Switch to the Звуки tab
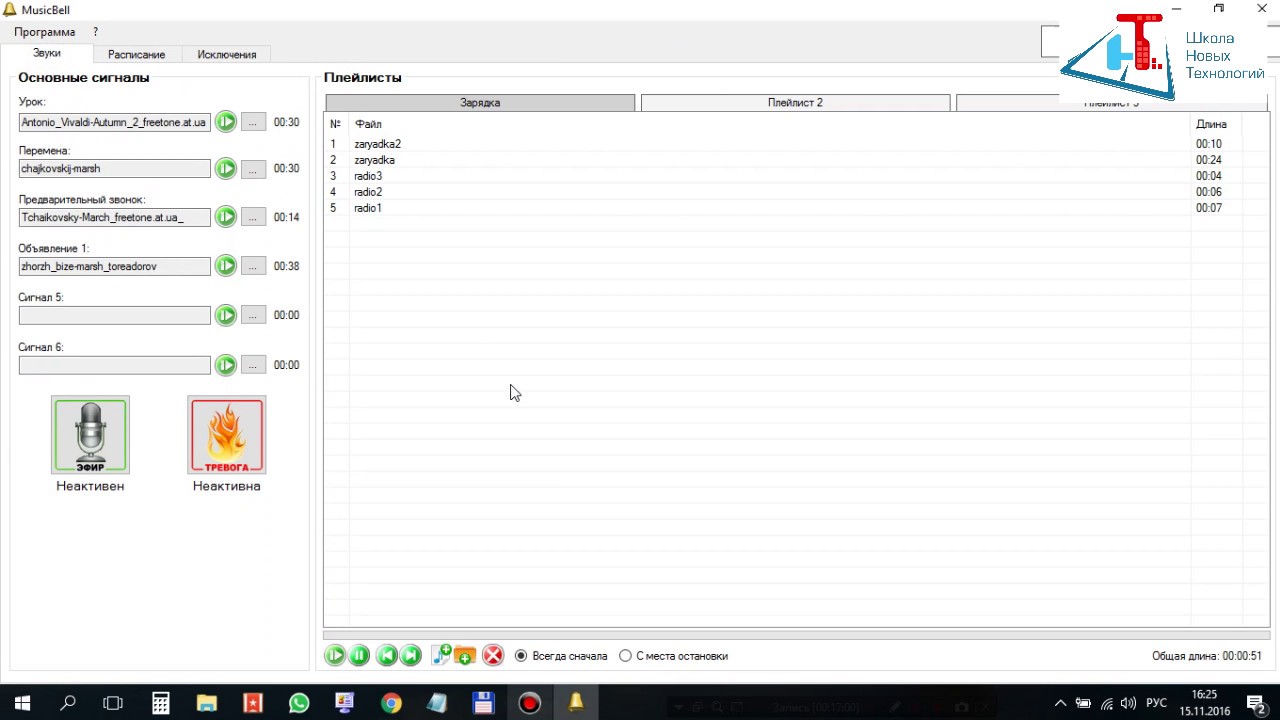The width and height of the screenshot is (1280, 720). [x=47, y=54]
